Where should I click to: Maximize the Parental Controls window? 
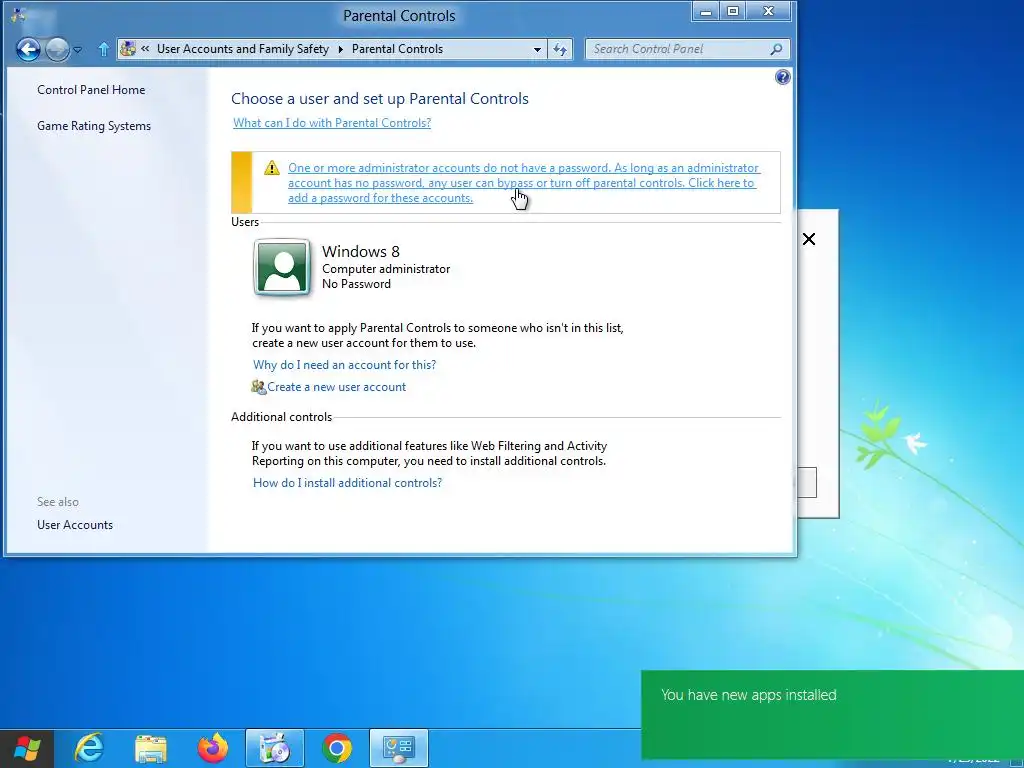[x=733, y=11]
